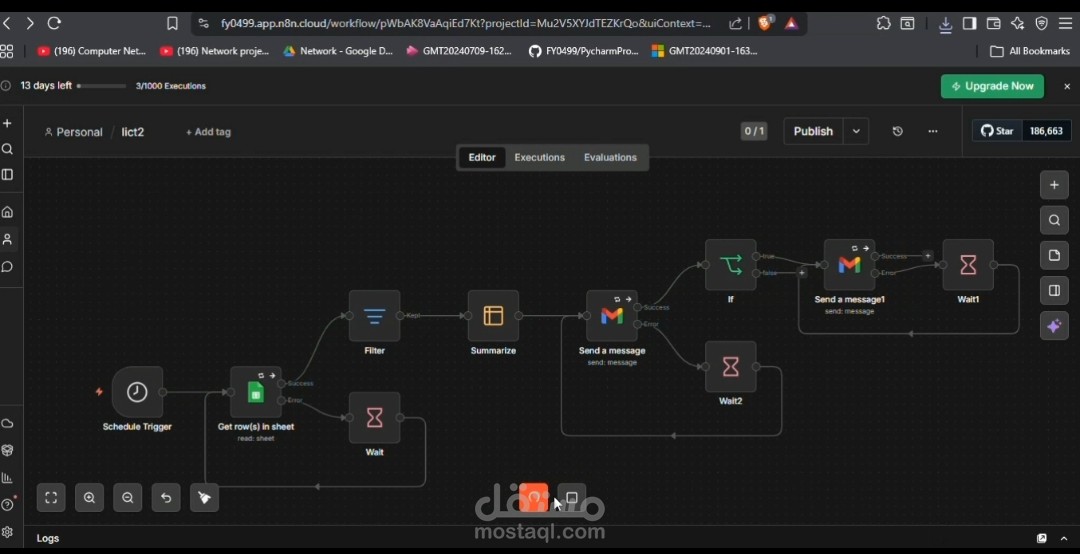Open Network - Google D... bookmark
This screenshot has width=1080, height=554.
pyautogui.click(x=338, y=51)
